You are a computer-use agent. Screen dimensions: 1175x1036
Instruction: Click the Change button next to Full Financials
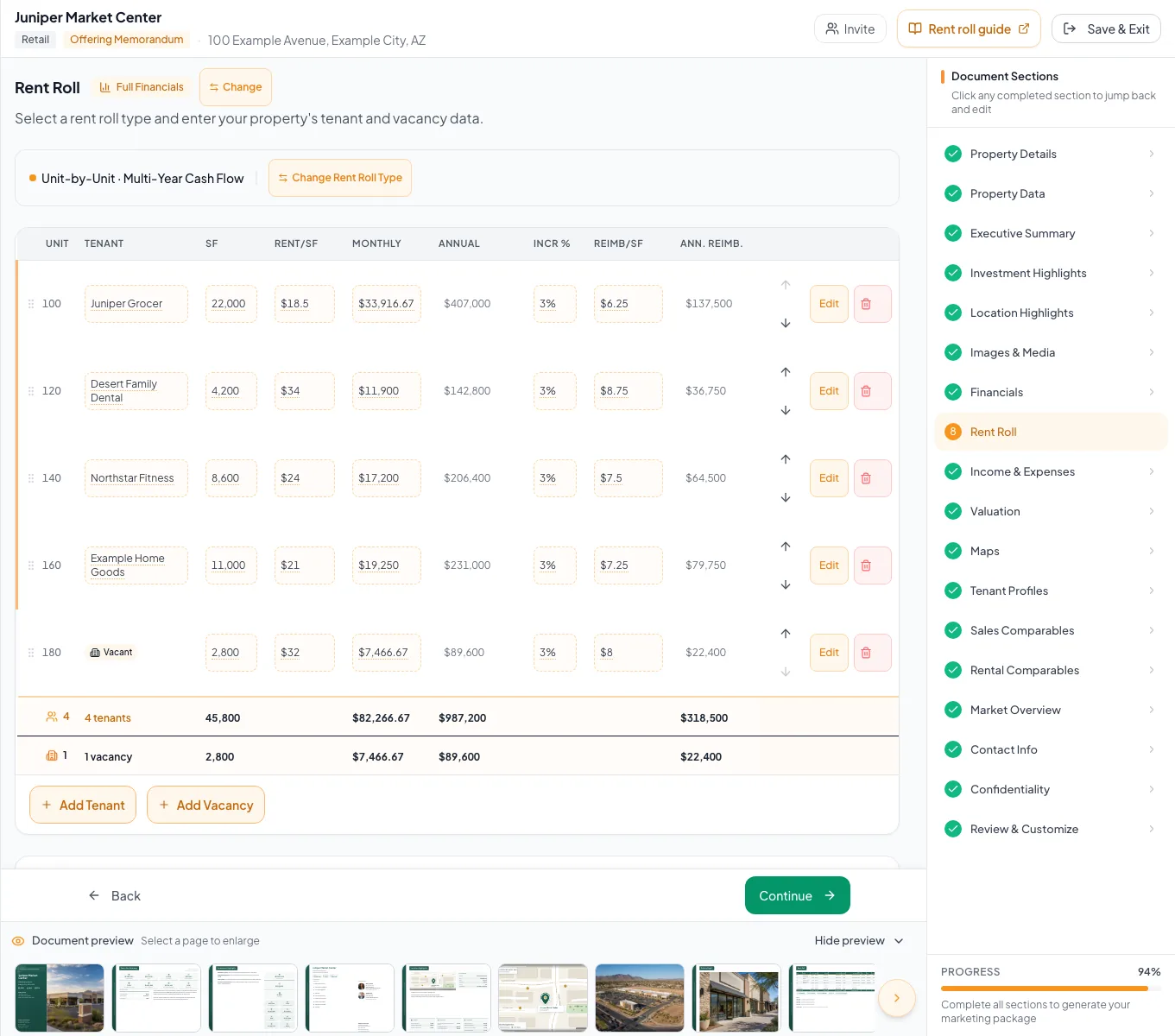point(236,87)
